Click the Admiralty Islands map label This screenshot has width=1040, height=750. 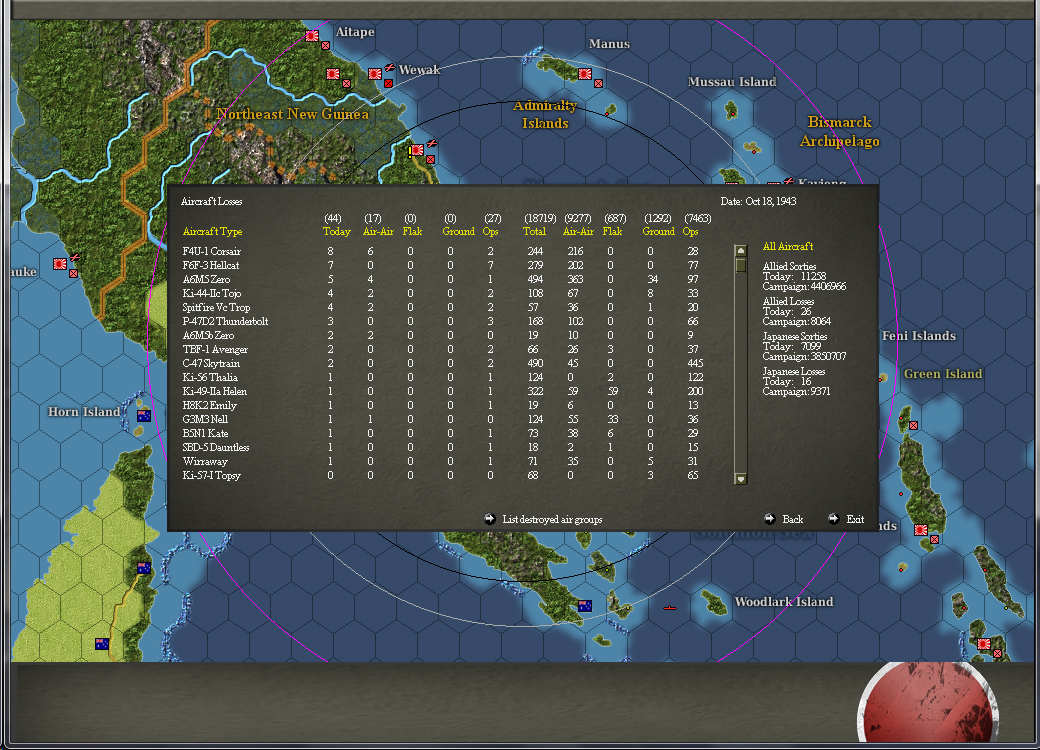click(545, 114)
